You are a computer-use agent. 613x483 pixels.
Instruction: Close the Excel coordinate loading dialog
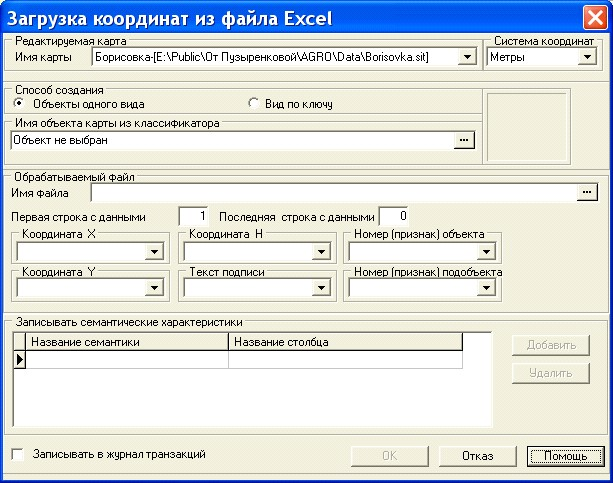point(592,18)
